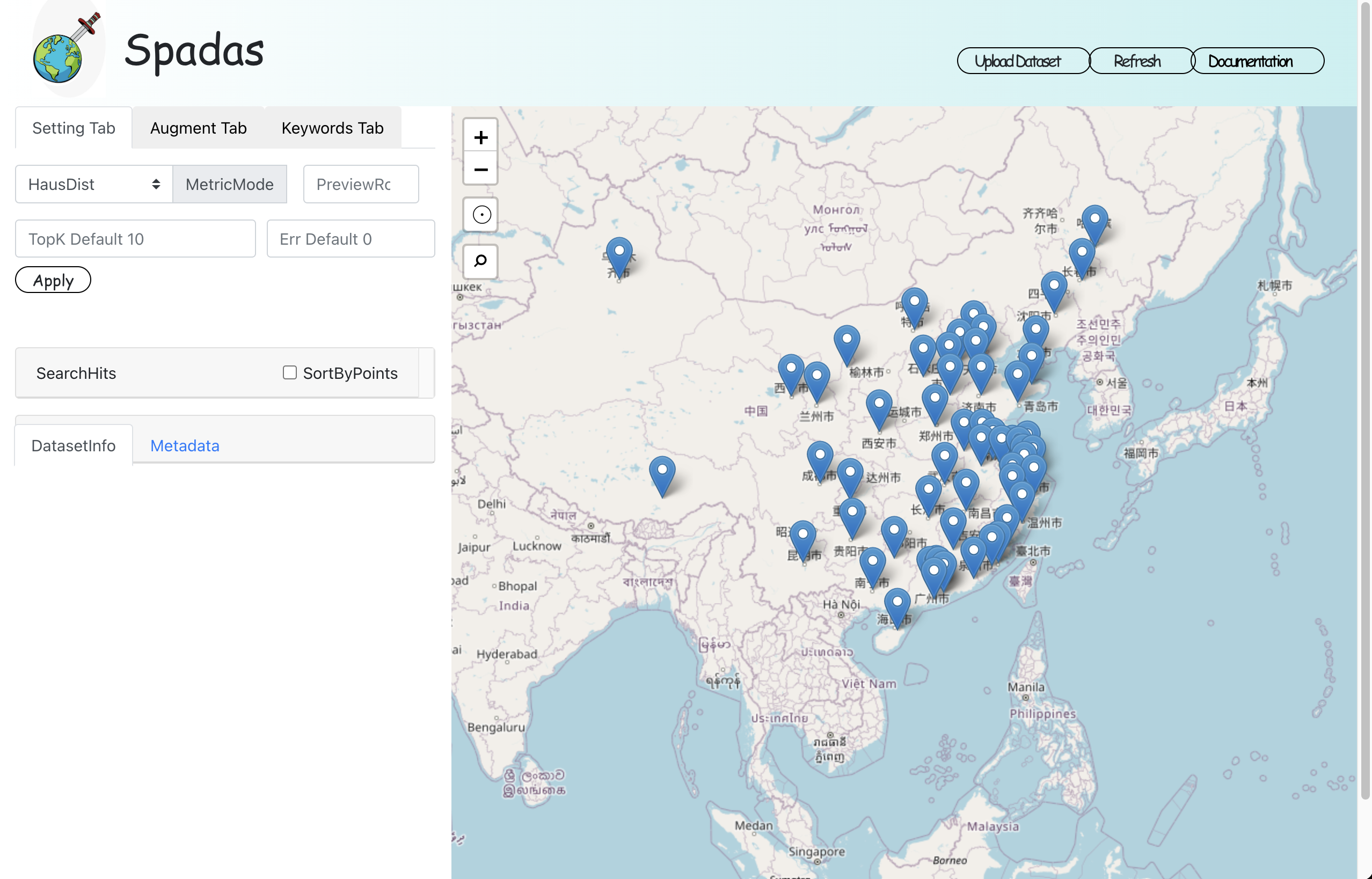Click the northeasternmost marker near Harbin
Screen dimensions: 1372x879
(x=1094, y=222)
